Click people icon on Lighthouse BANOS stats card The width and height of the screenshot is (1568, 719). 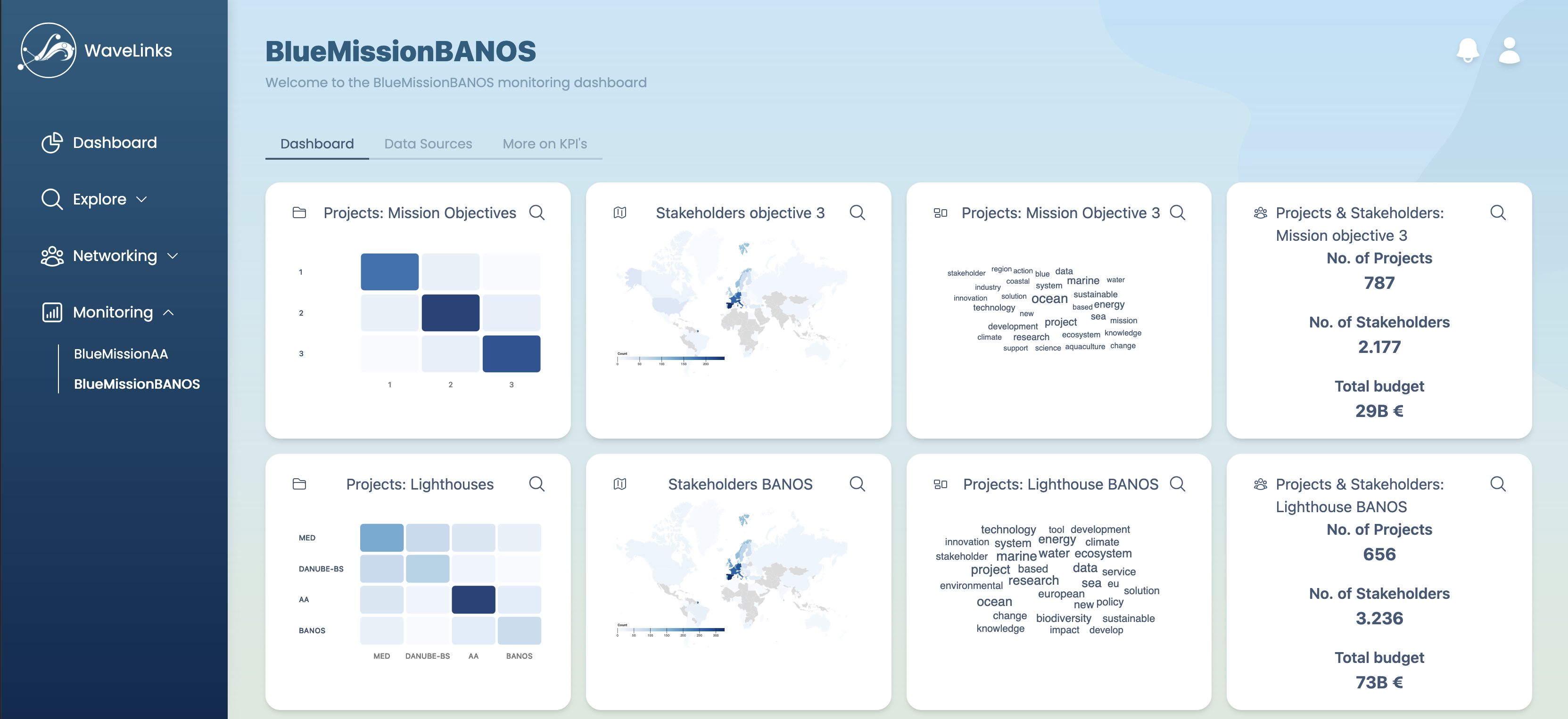(x=1261, y=484)
